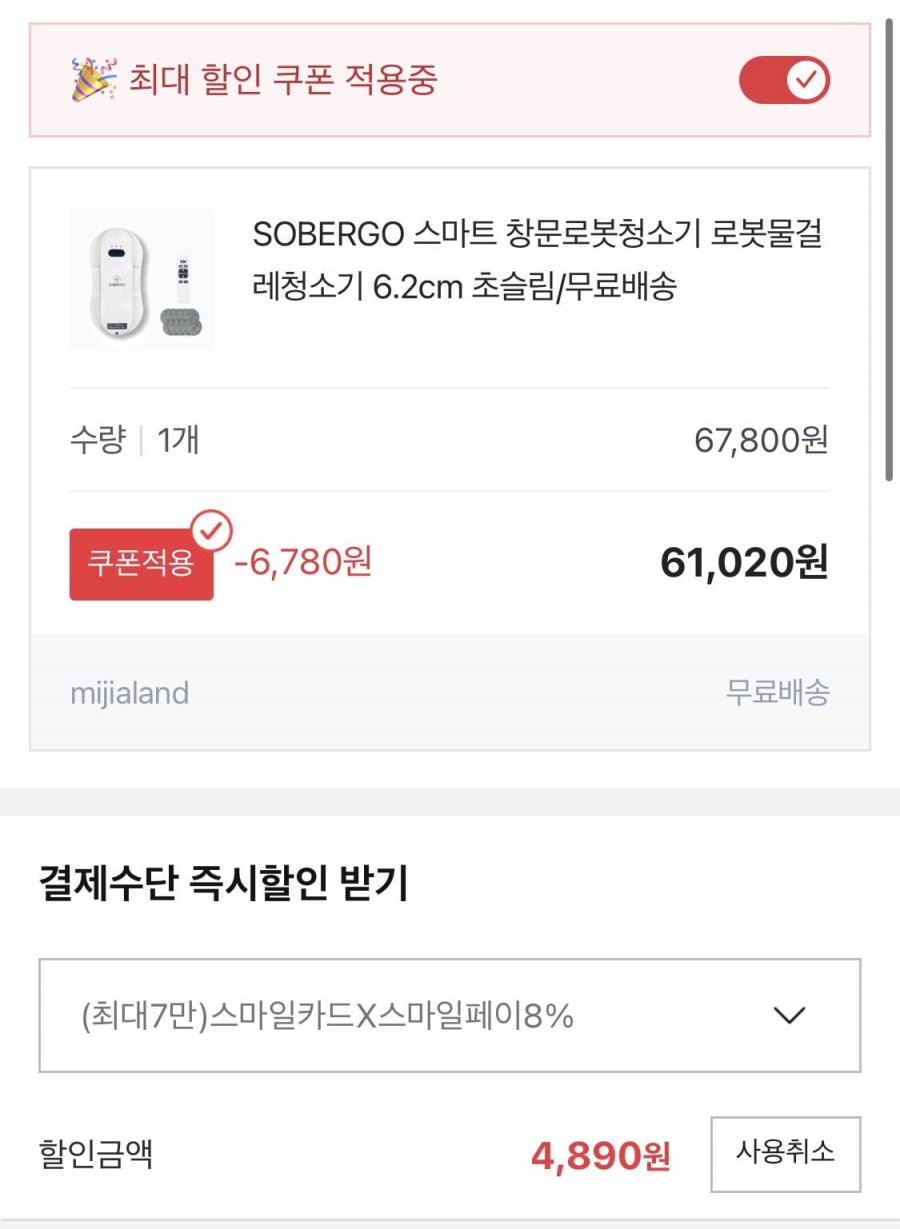Visit the mijialand seller link

pyautogui.click(x=130, y=693)
